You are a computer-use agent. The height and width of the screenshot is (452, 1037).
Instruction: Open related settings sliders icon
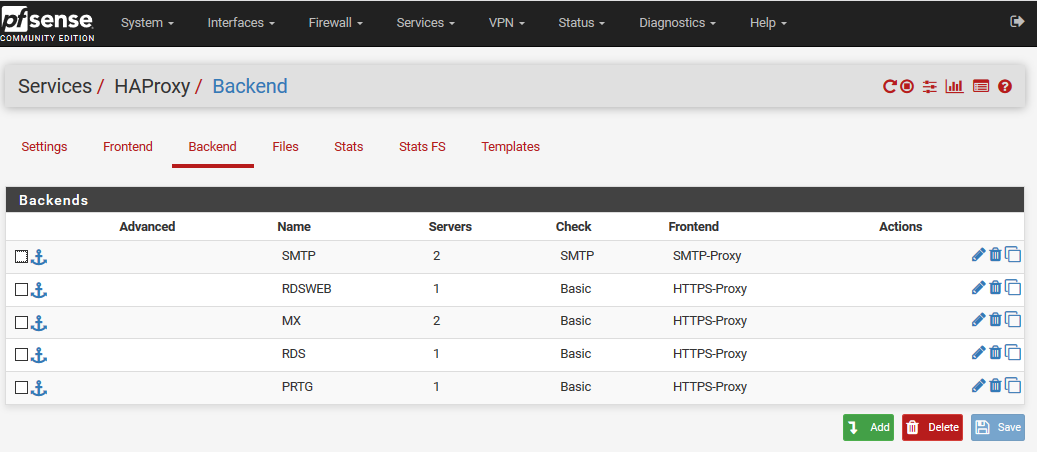tap(930, 86)
